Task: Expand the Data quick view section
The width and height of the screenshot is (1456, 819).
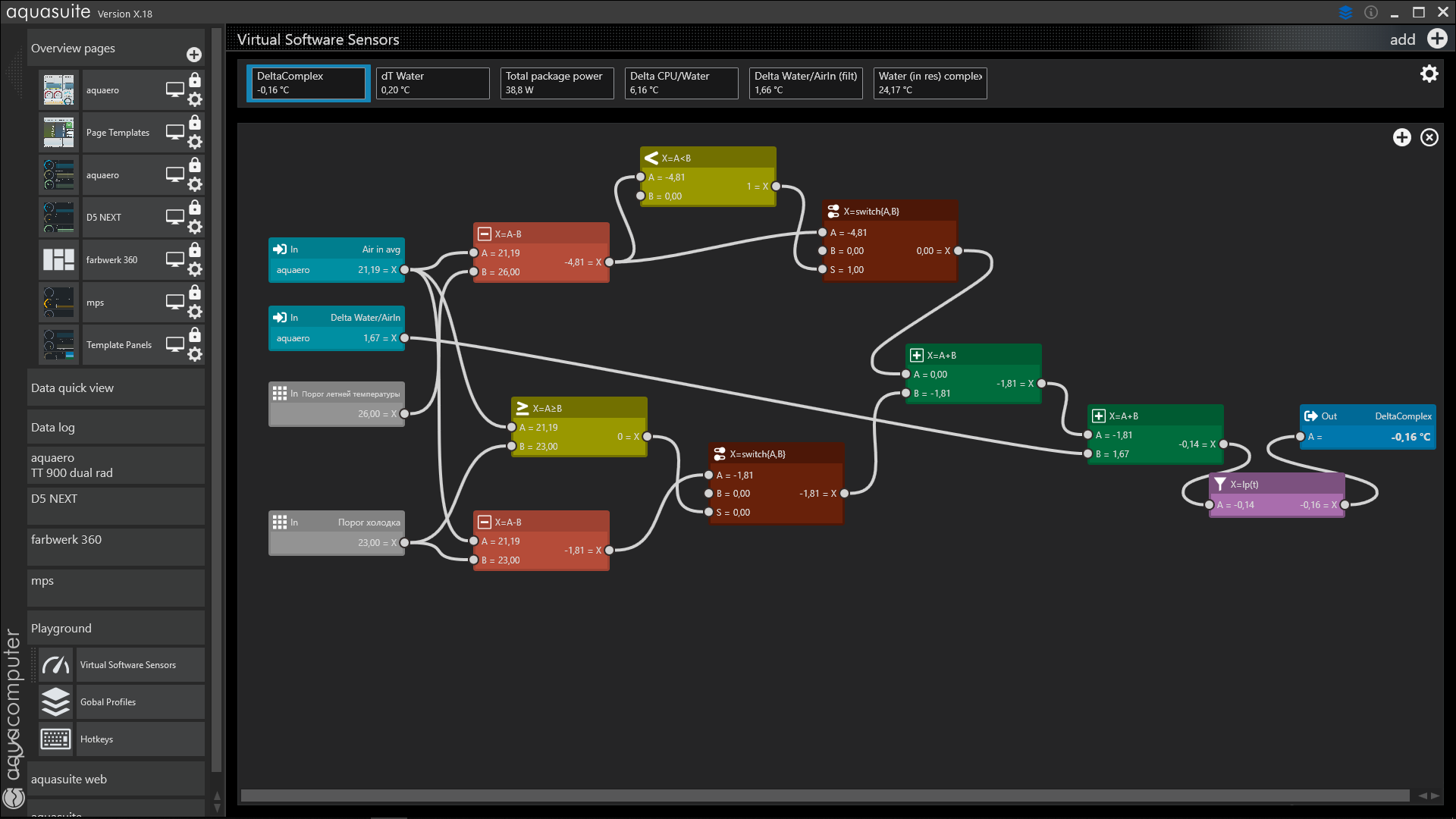Action: point(115,388)
